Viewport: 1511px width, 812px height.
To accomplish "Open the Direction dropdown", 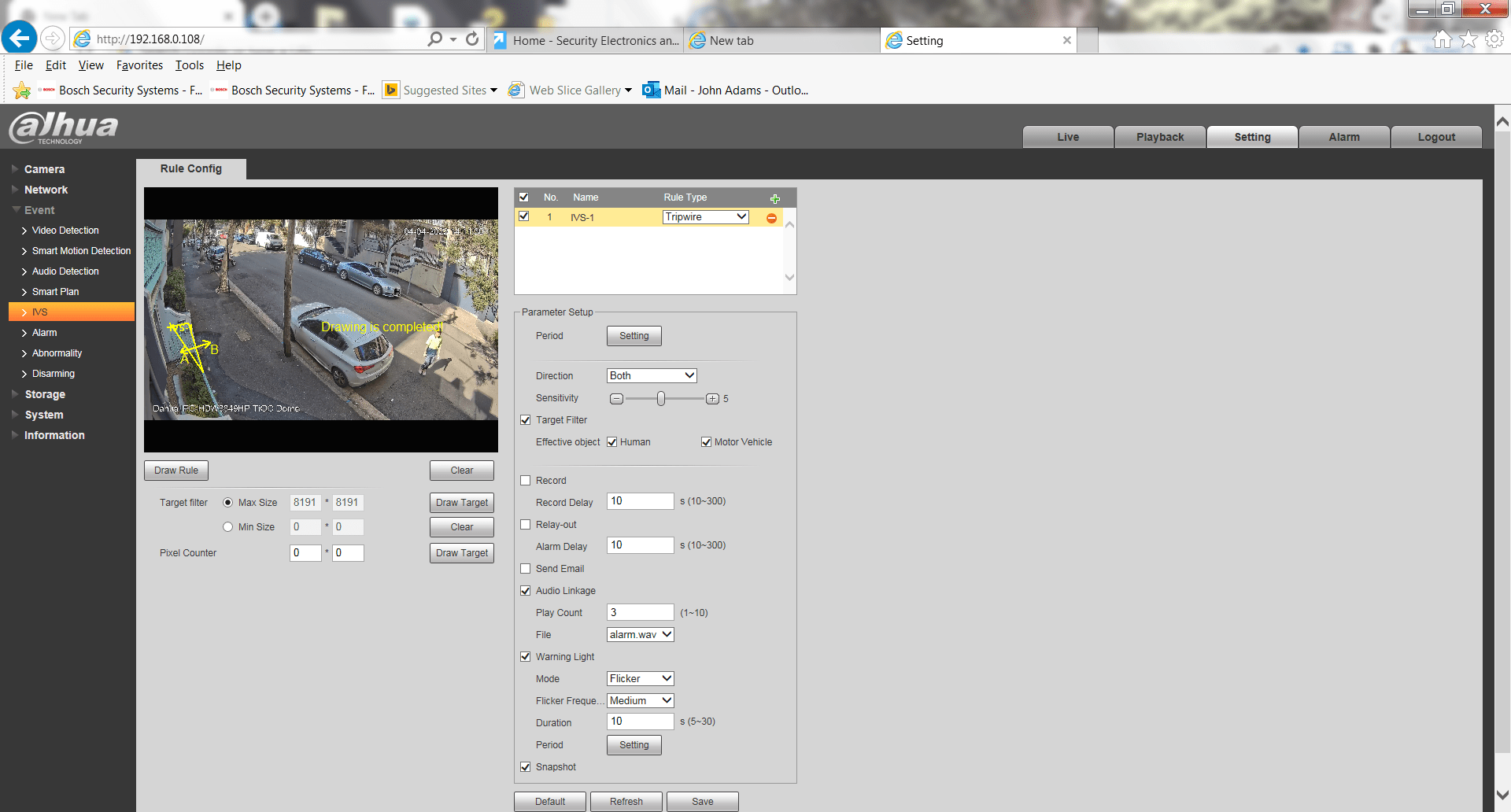I will tap(652, 376).
